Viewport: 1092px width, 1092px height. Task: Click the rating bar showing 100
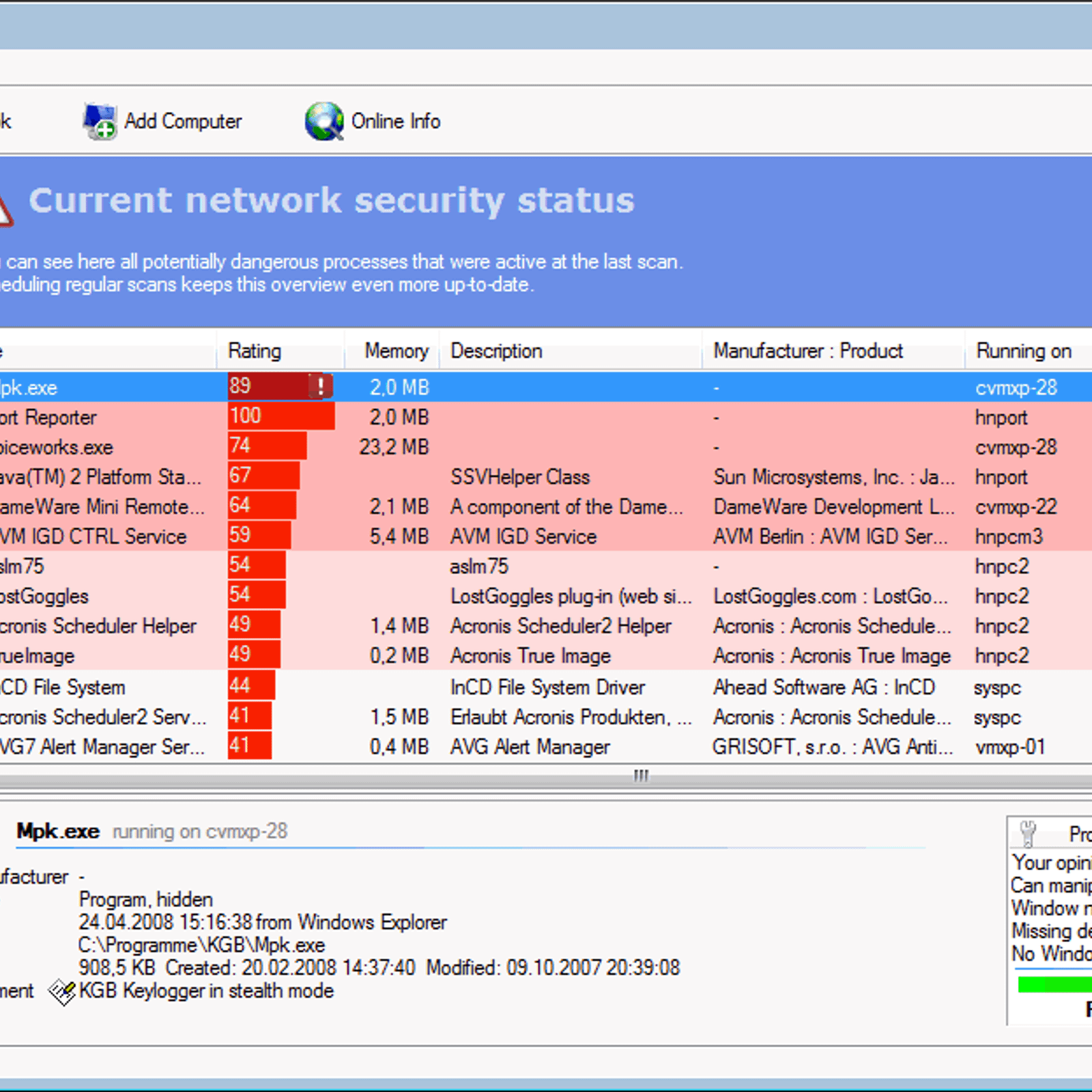pos(281,416)
